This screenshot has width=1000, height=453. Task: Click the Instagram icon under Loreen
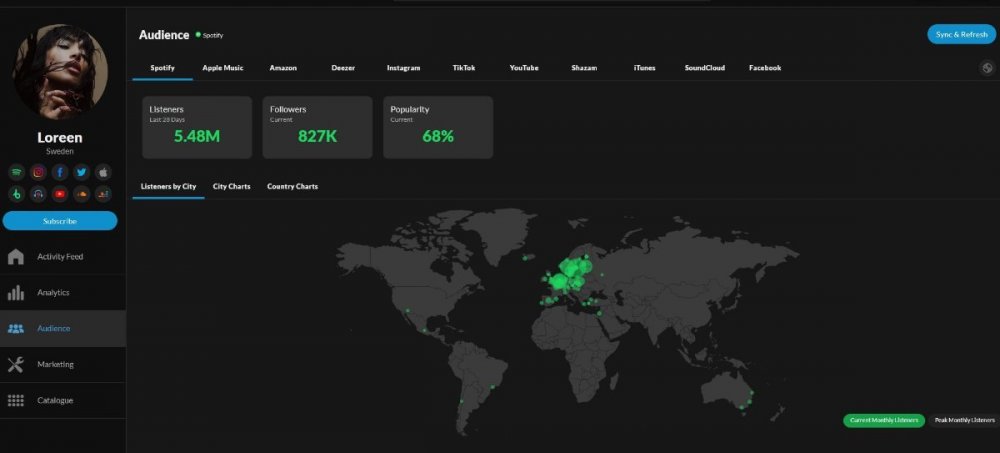coord(38,172)
